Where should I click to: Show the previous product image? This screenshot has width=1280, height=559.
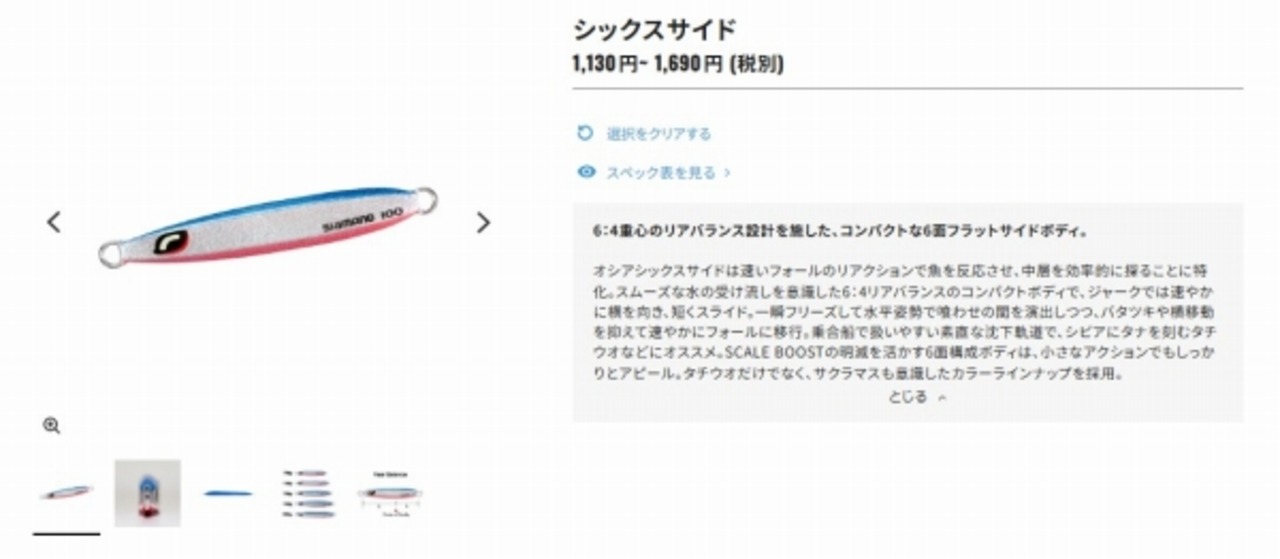(x=54, y=222)
